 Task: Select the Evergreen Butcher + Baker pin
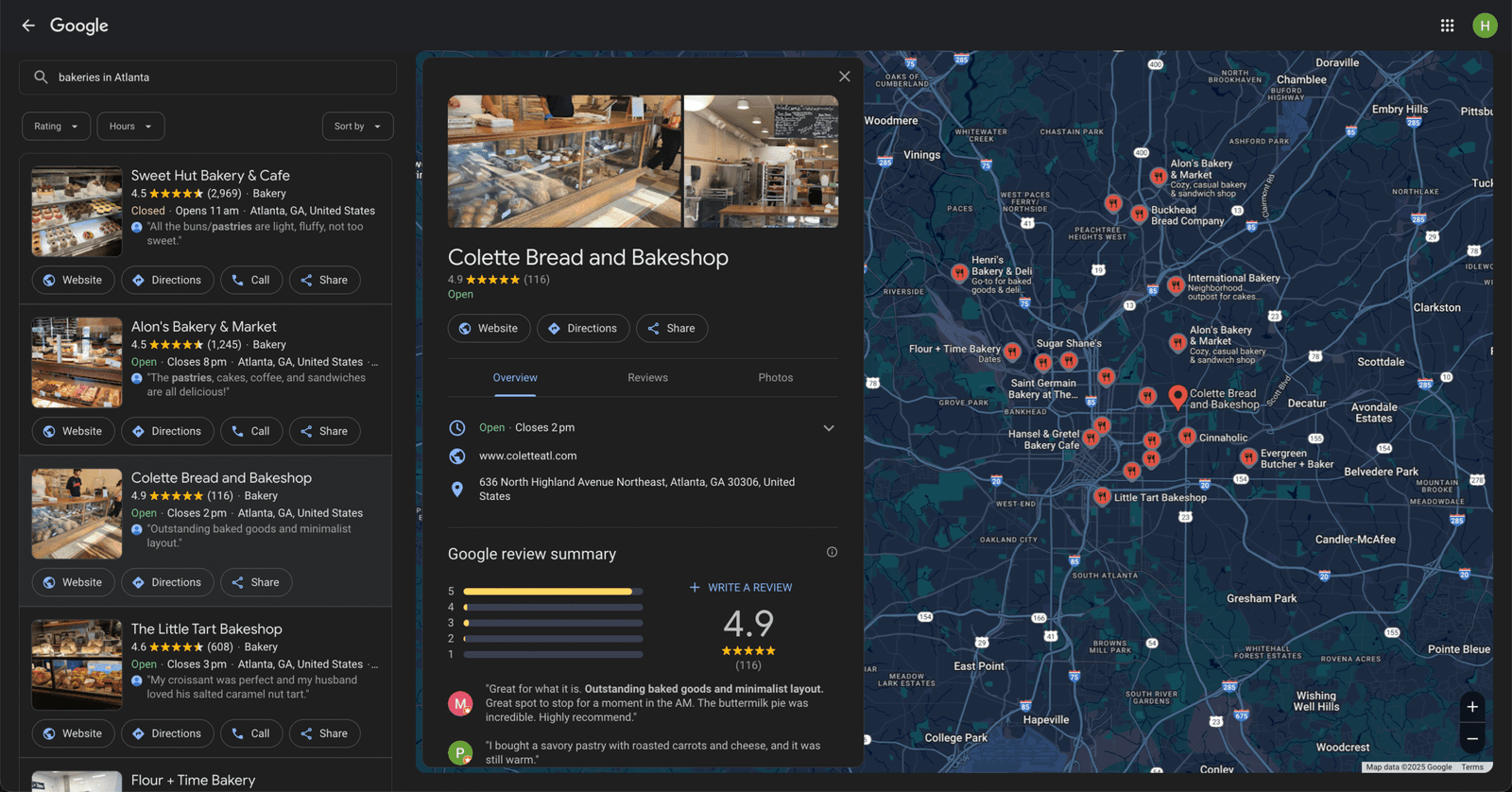1248,457
